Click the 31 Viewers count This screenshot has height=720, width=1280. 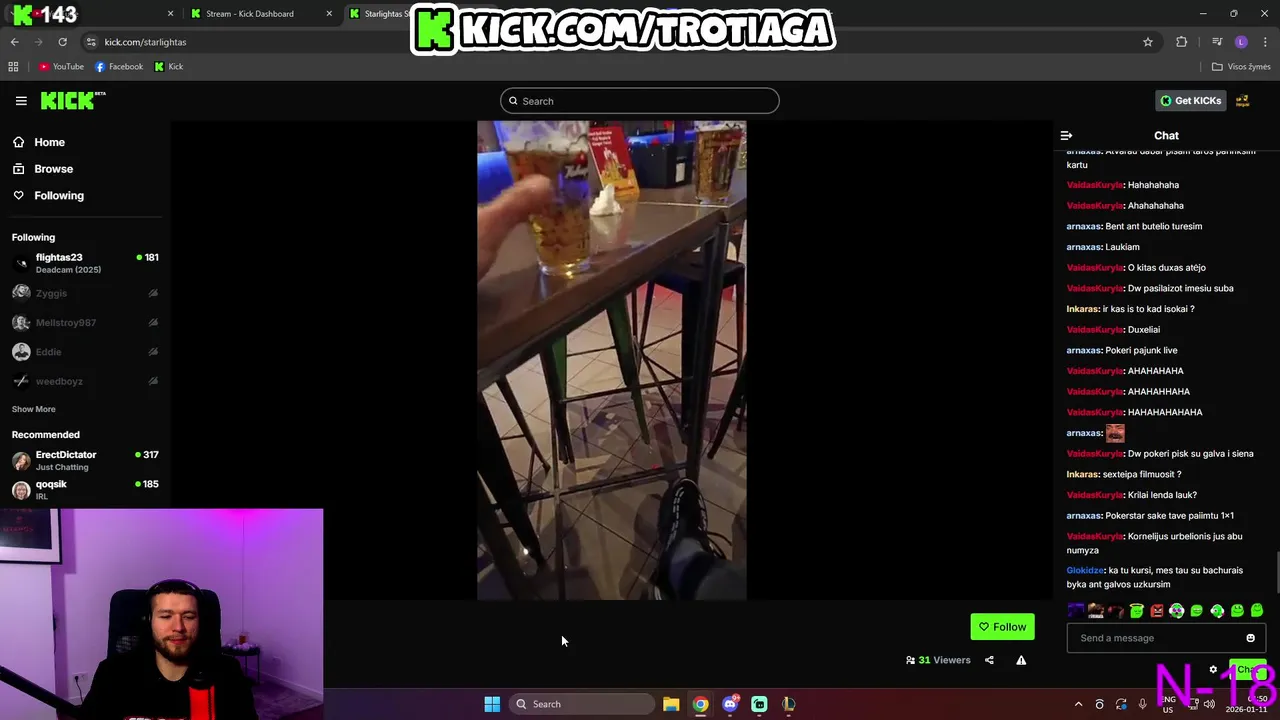(x=938, y=660)
